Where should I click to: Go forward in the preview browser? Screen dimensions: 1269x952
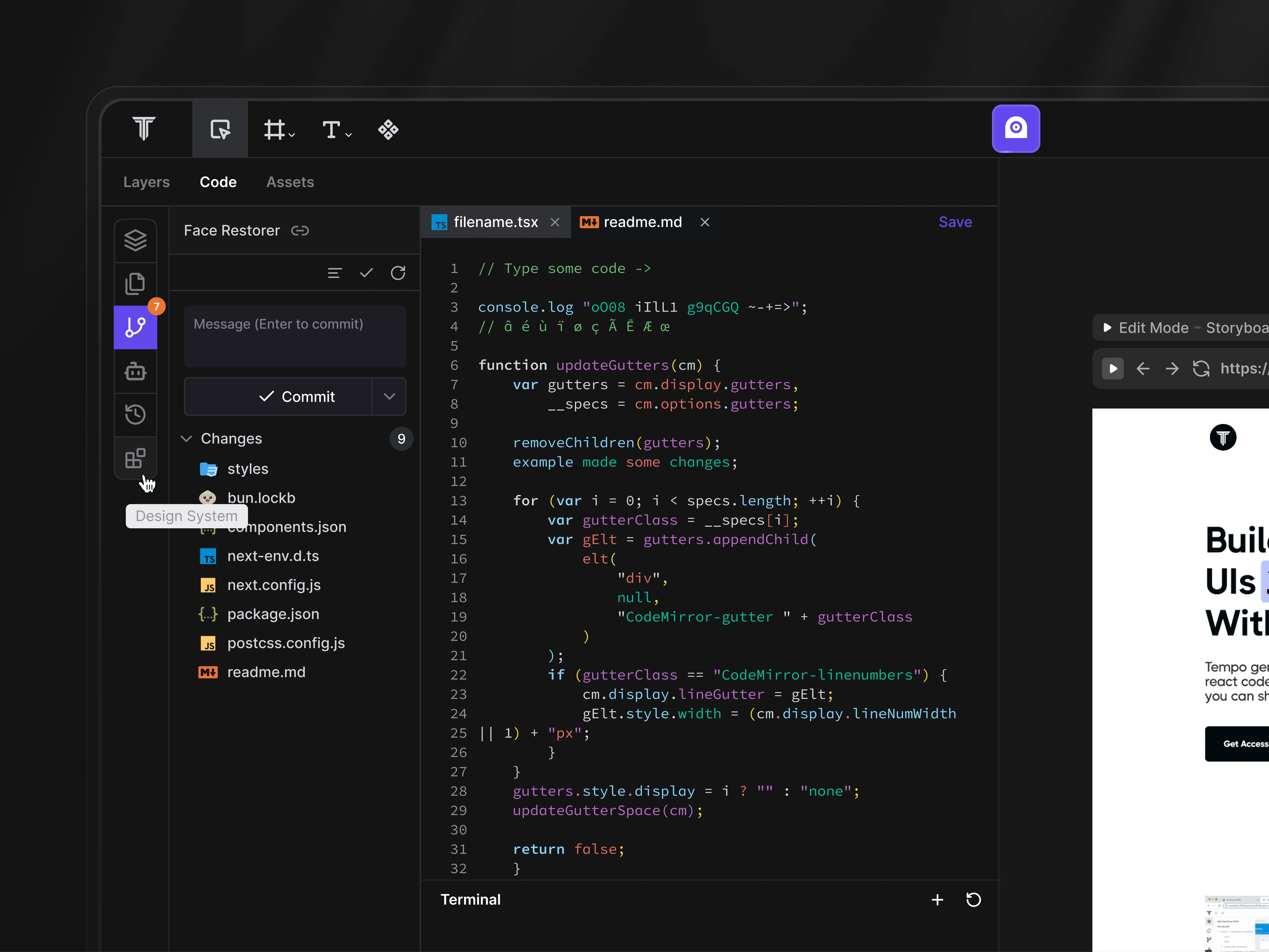(x=1172, y=368)
